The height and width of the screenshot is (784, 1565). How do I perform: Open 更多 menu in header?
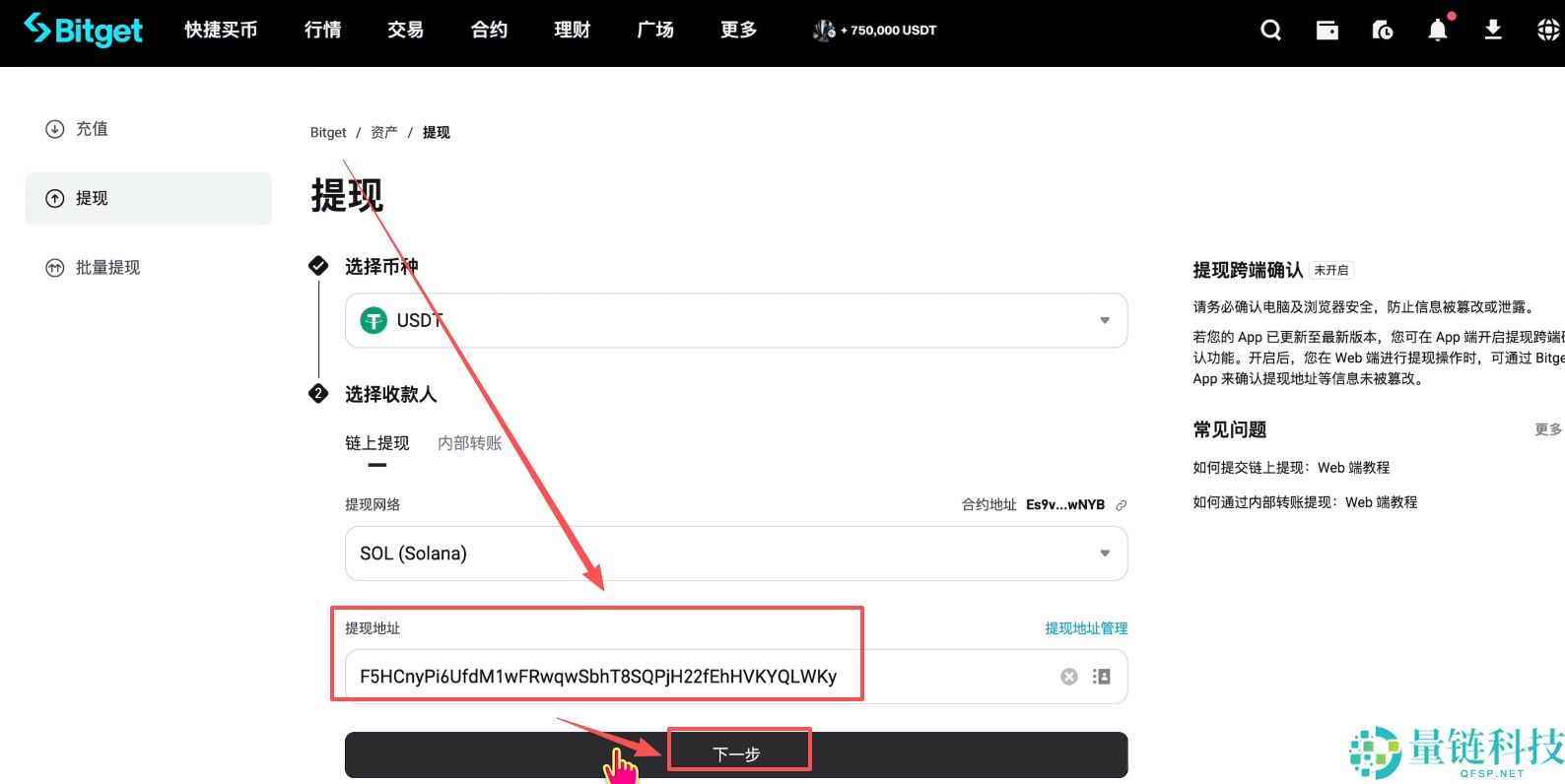click(739, 31)
